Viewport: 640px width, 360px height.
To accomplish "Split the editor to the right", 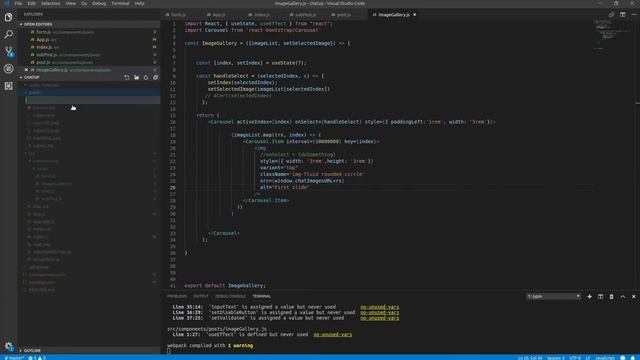I will (x=622, y=14).
